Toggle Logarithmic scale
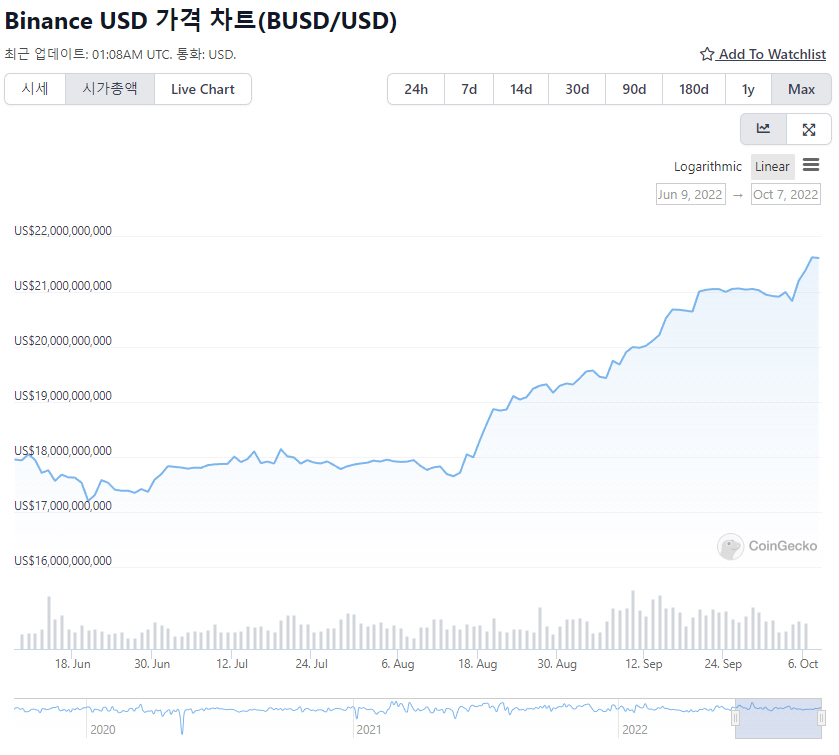 708,167
